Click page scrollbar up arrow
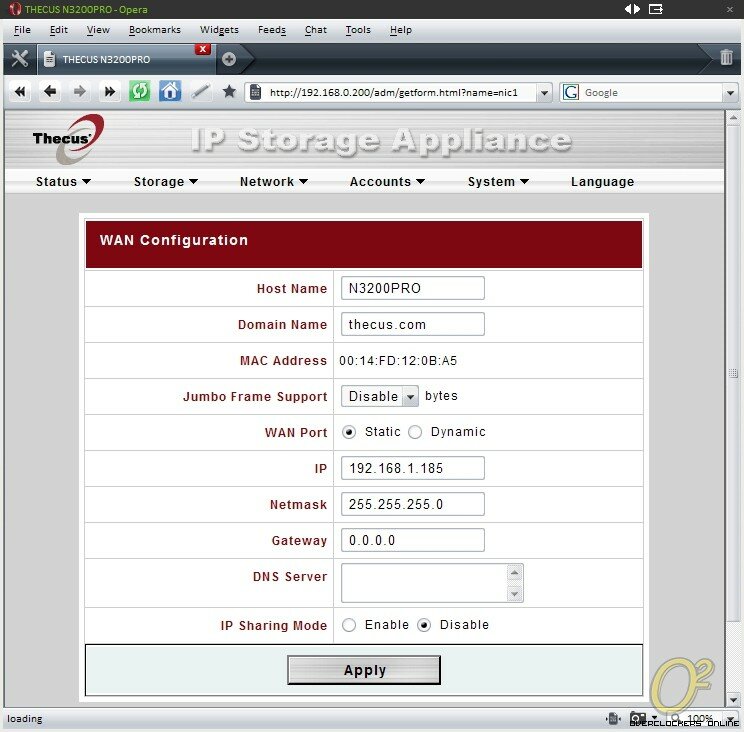The width and height of the screenshot is (744, 732). [733, 117]
